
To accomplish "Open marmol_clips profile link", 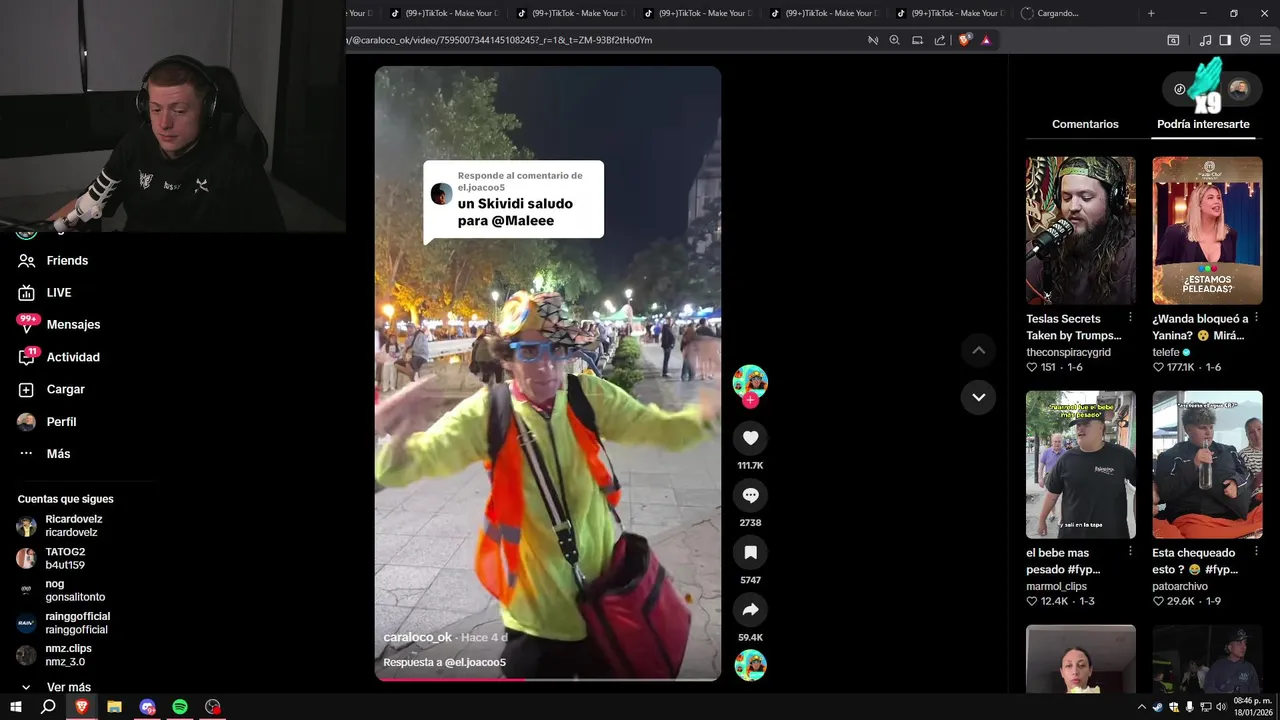I will point(1056,586).
